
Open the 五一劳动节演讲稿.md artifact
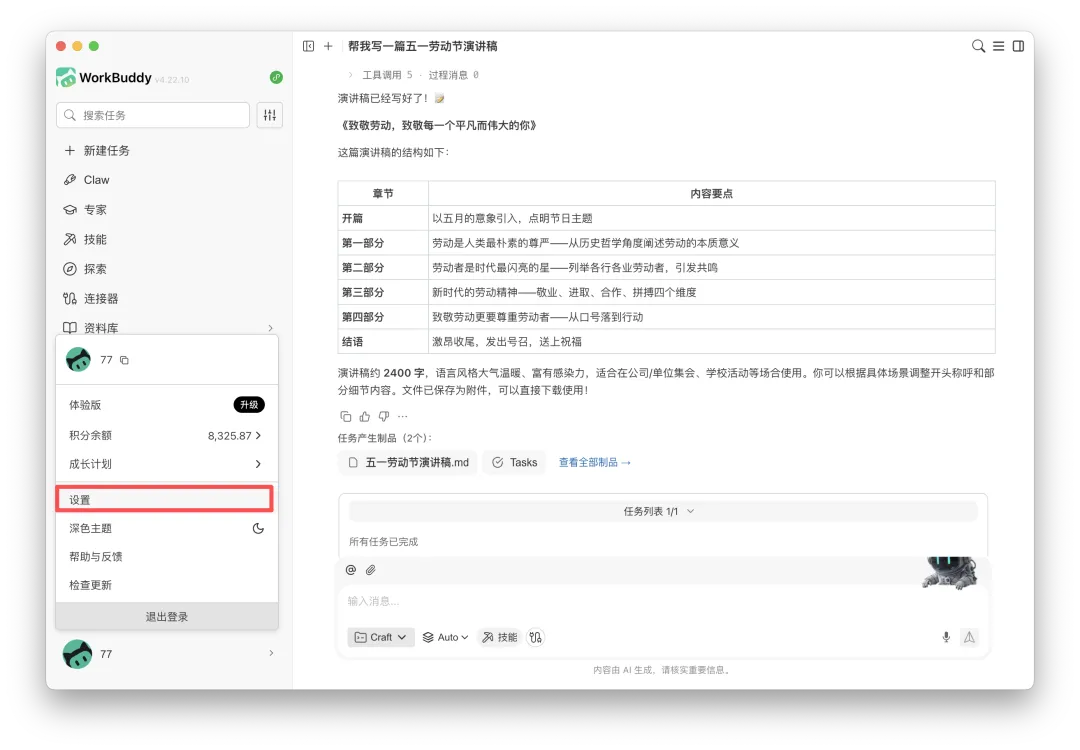tap(408, 462)
